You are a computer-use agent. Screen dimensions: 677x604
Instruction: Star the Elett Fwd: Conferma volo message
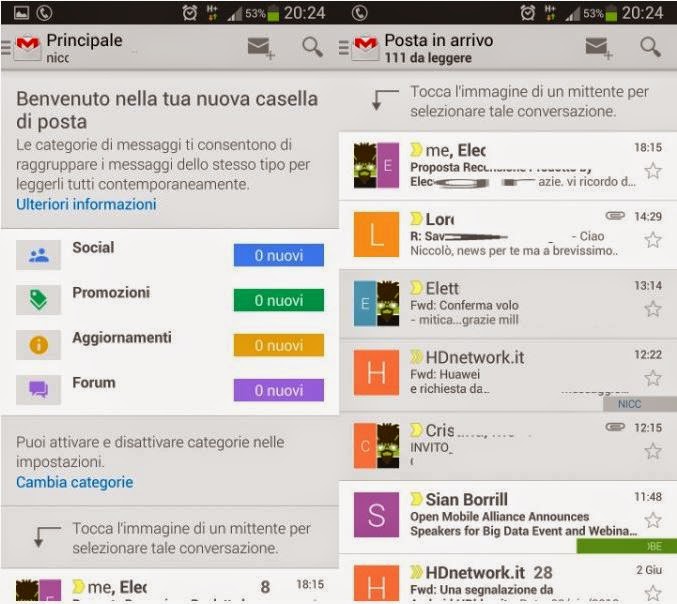tap(653, 309)
